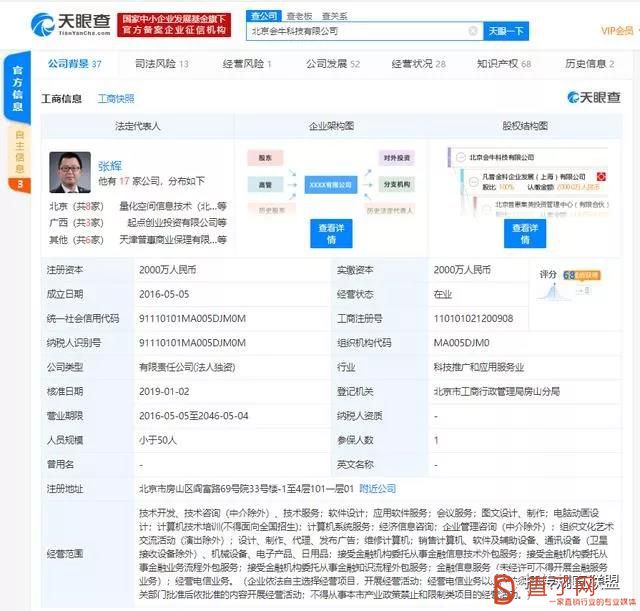Select the 北京市工商行政管理局房山分局 value
This screenshot has height=611, width=640.
tap(496, 392)
